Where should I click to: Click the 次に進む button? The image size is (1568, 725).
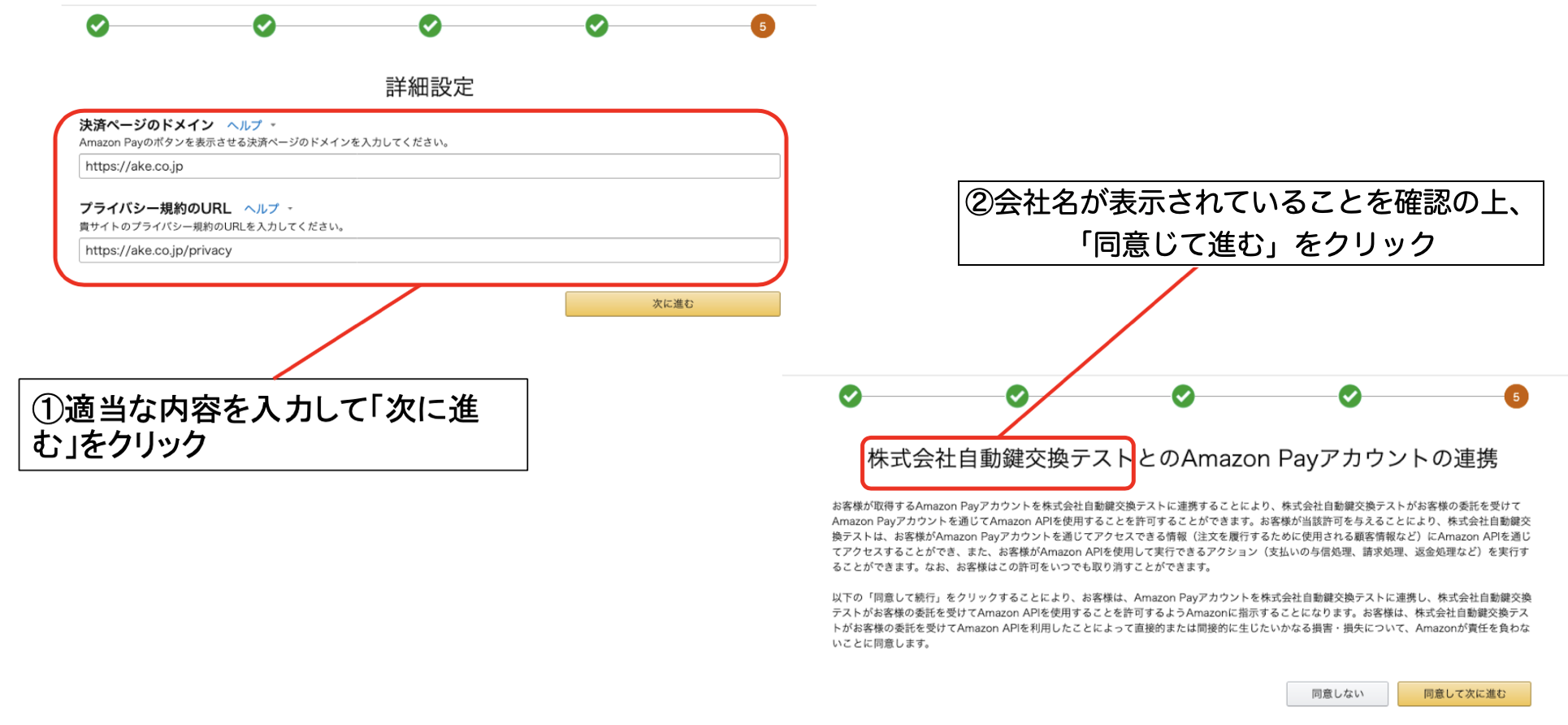pyautogui.click(x=673, y=304)
